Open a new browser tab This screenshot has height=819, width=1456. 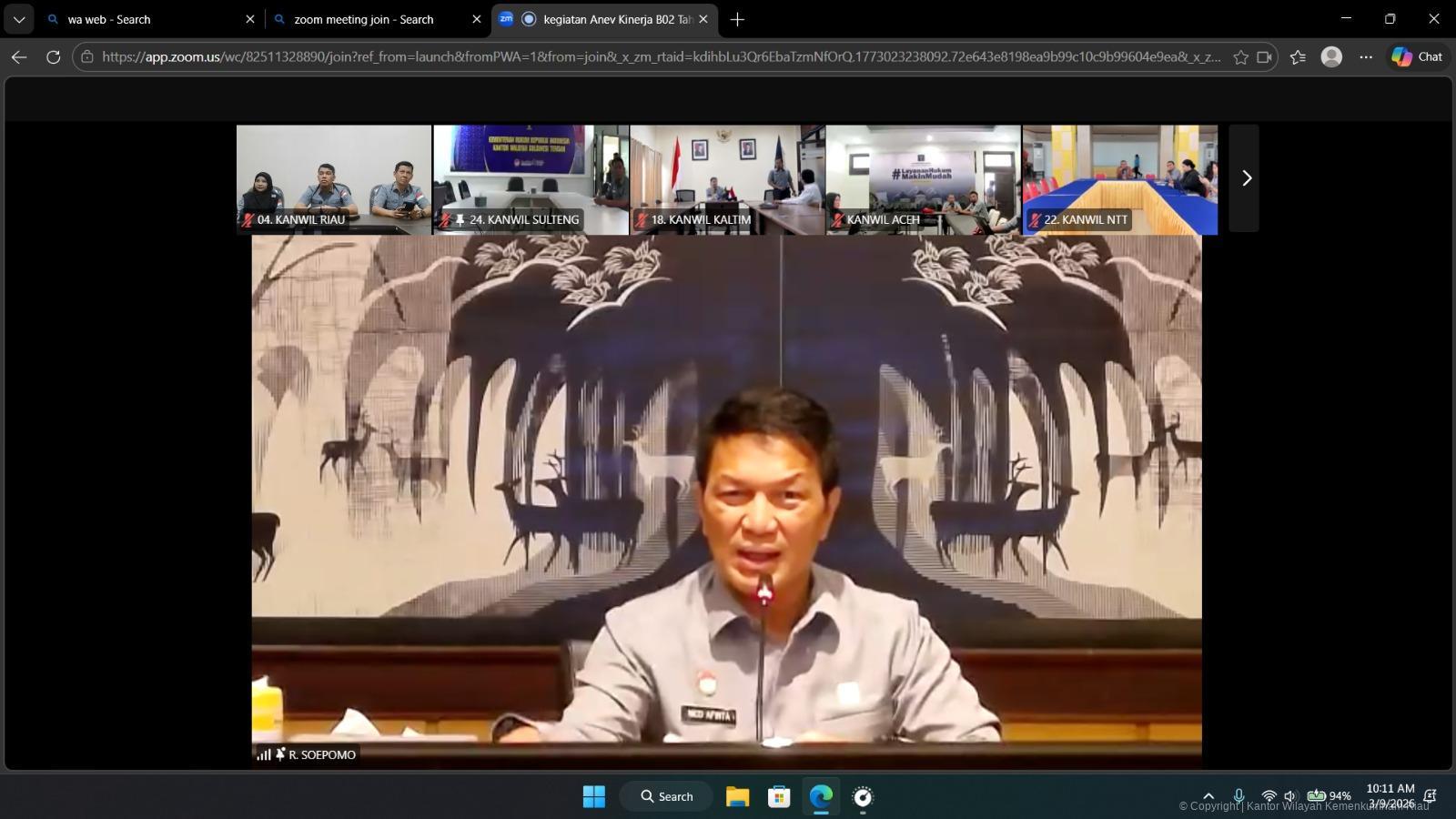pyautogui.click(x=737, y=19)
